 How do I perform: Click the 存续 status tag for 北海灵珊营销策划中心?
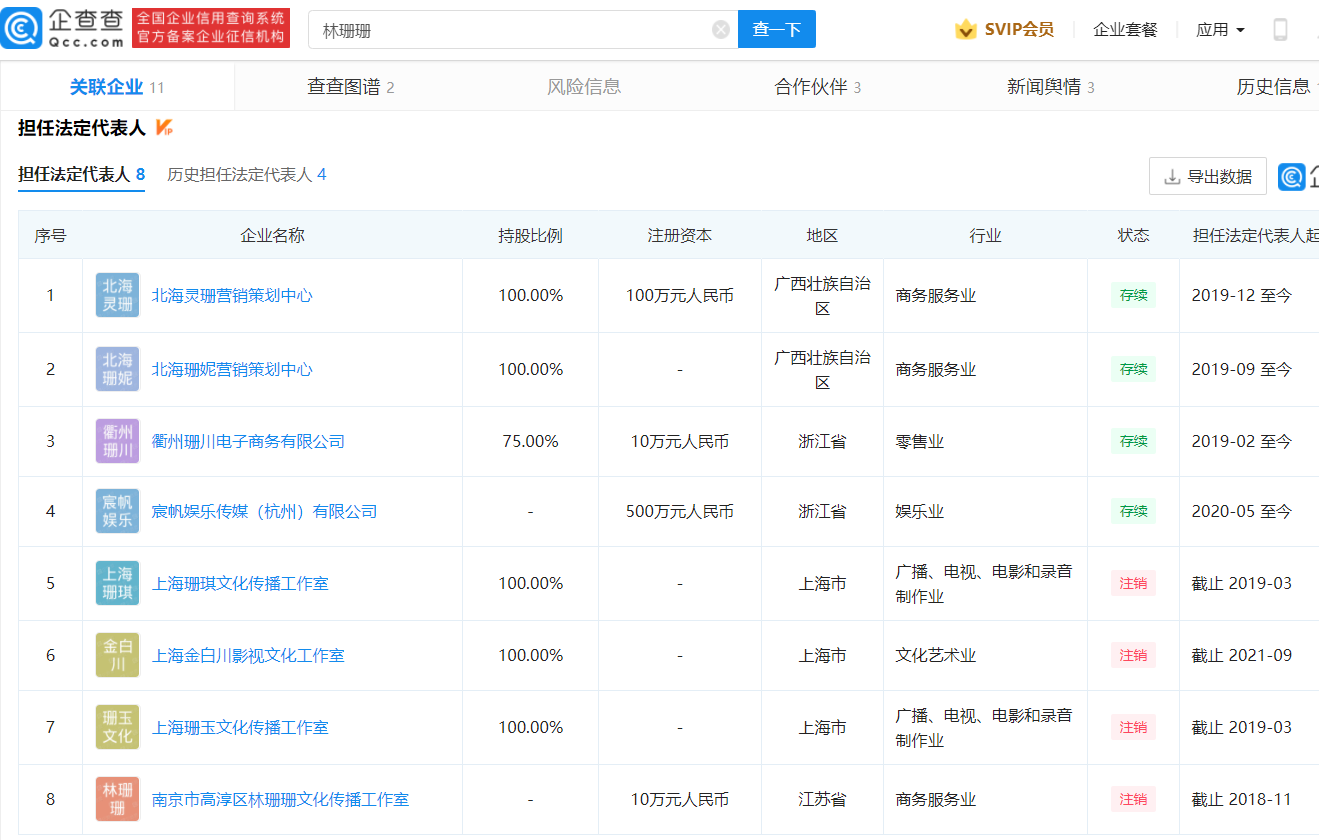point(1133,296)
